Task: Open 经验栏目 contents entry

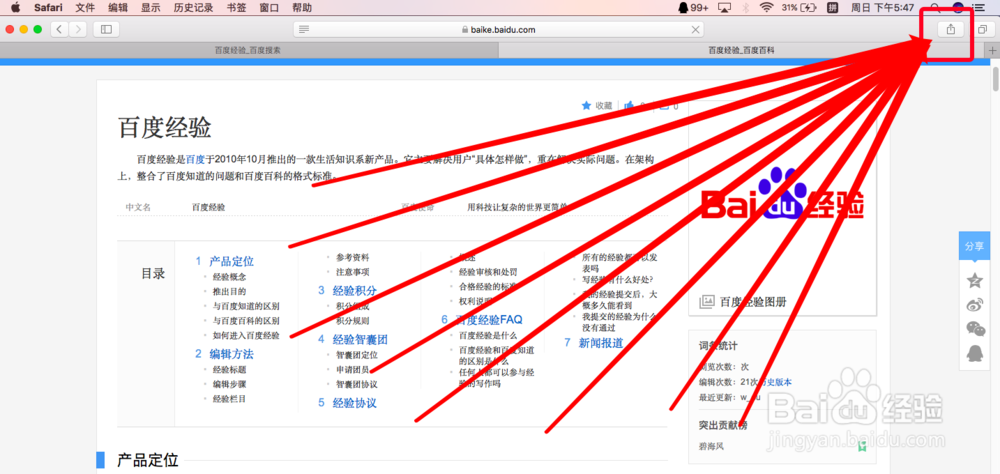Action: (230, 399)
